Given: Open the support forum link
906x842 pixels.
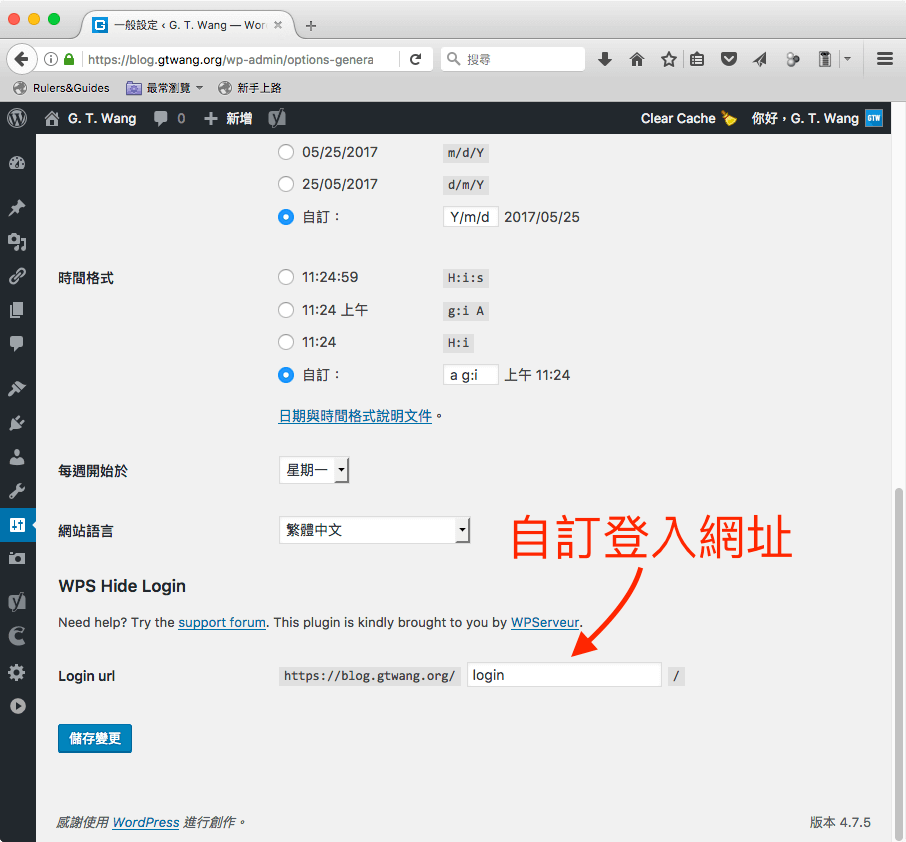Looking at the screenshot, I should (x=222, y=622).
